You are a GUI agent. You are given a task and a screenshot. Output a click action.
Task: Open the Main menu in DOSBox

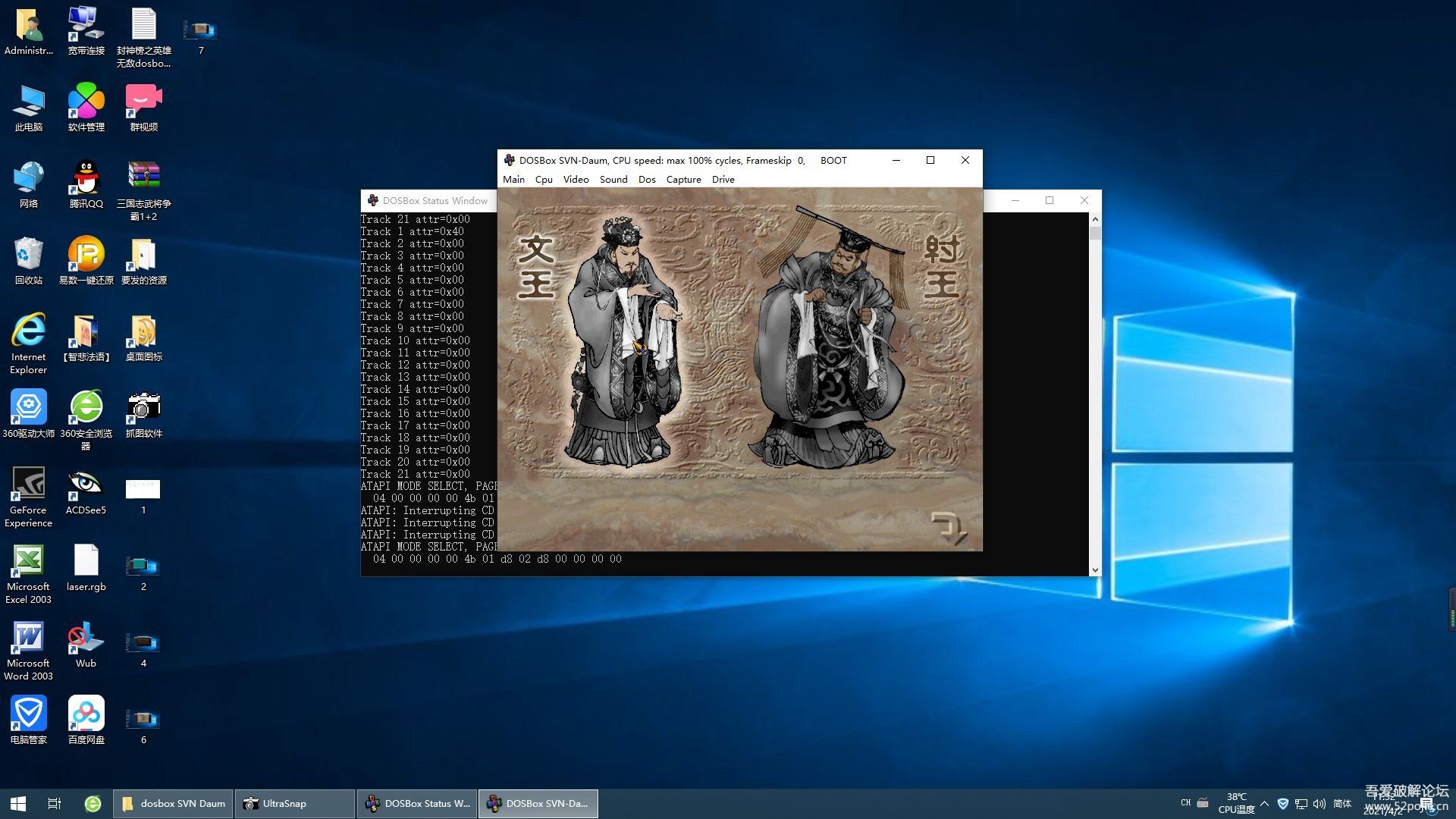(x=513, y=180)
